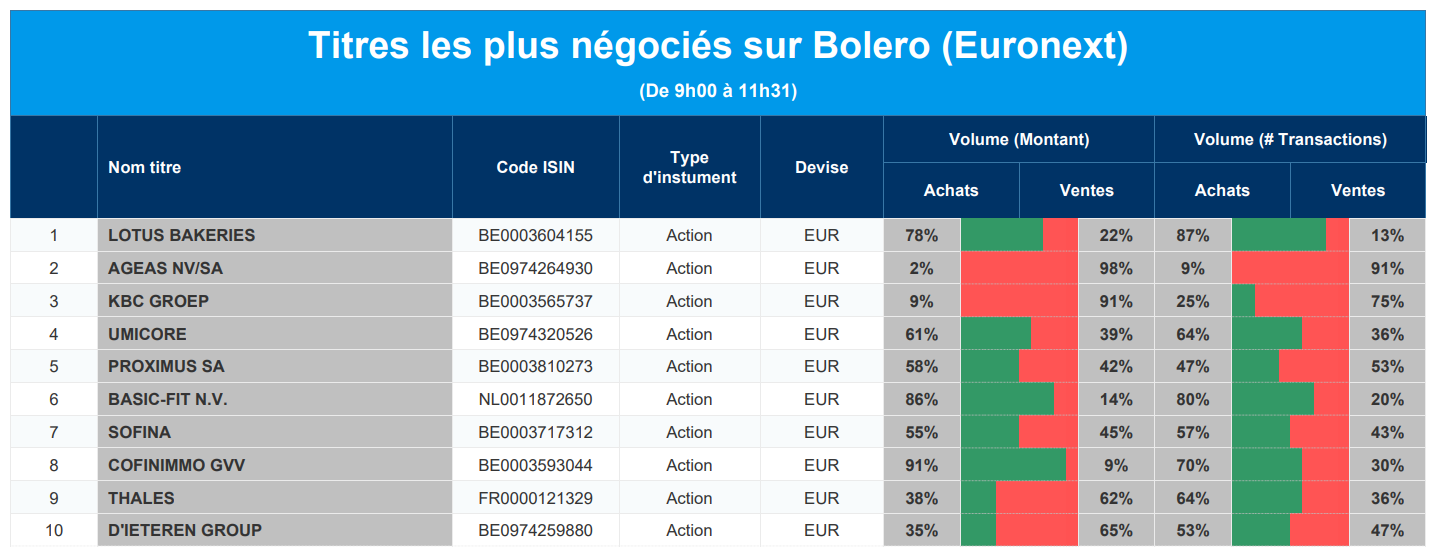Select the "Type d'instument" column header
Screen dimensions: 1437x557
click(x=689, y=168)
